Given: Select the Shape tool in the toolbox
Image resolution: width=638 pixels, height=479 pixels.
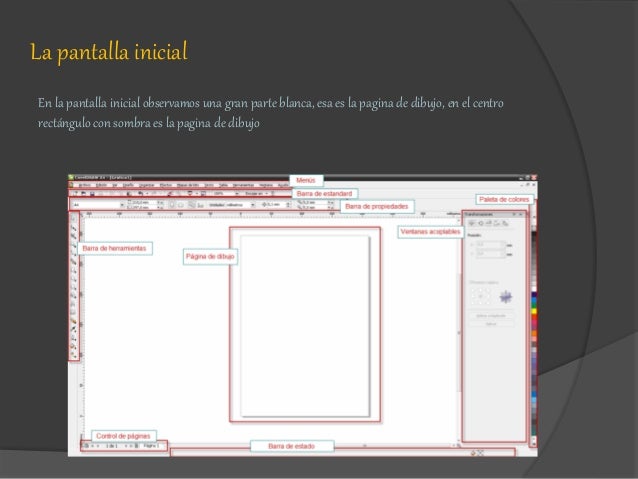Looking at the screenshot, I should [73, 228].
